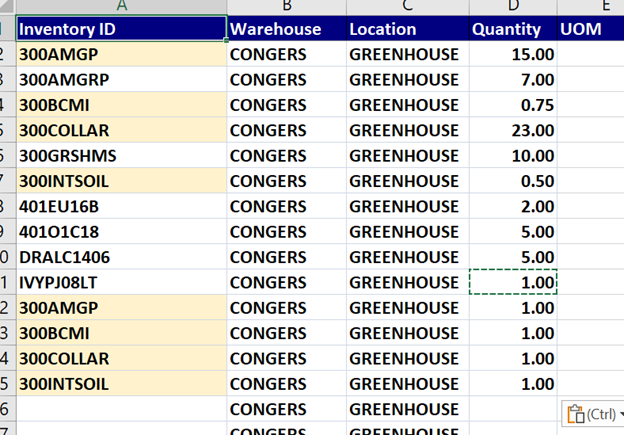Select column B header

click(x=286, y=6)
